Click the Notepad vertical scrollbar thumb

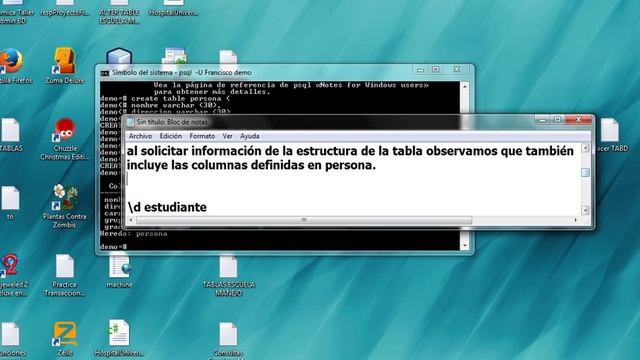click(x=585, y=172)
